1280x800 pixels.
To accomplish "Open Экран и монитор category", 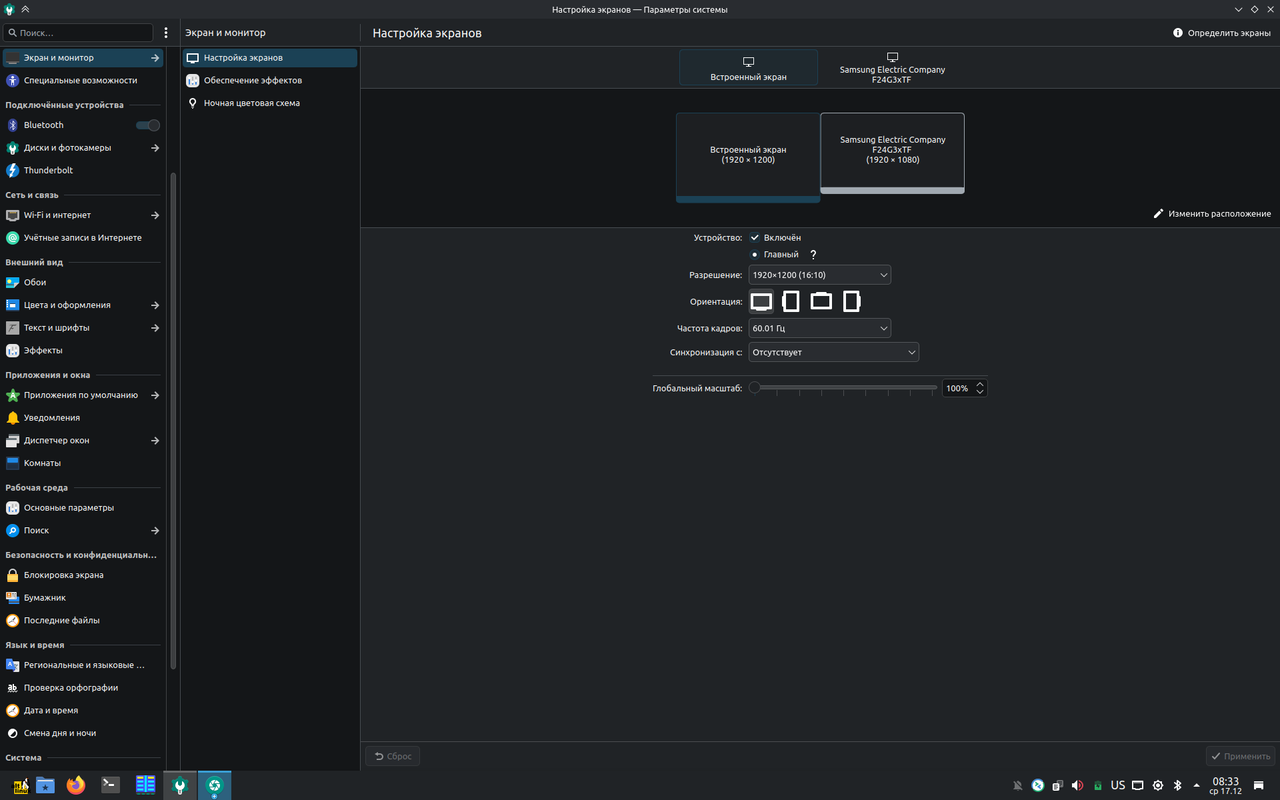I will coord(82,58).
